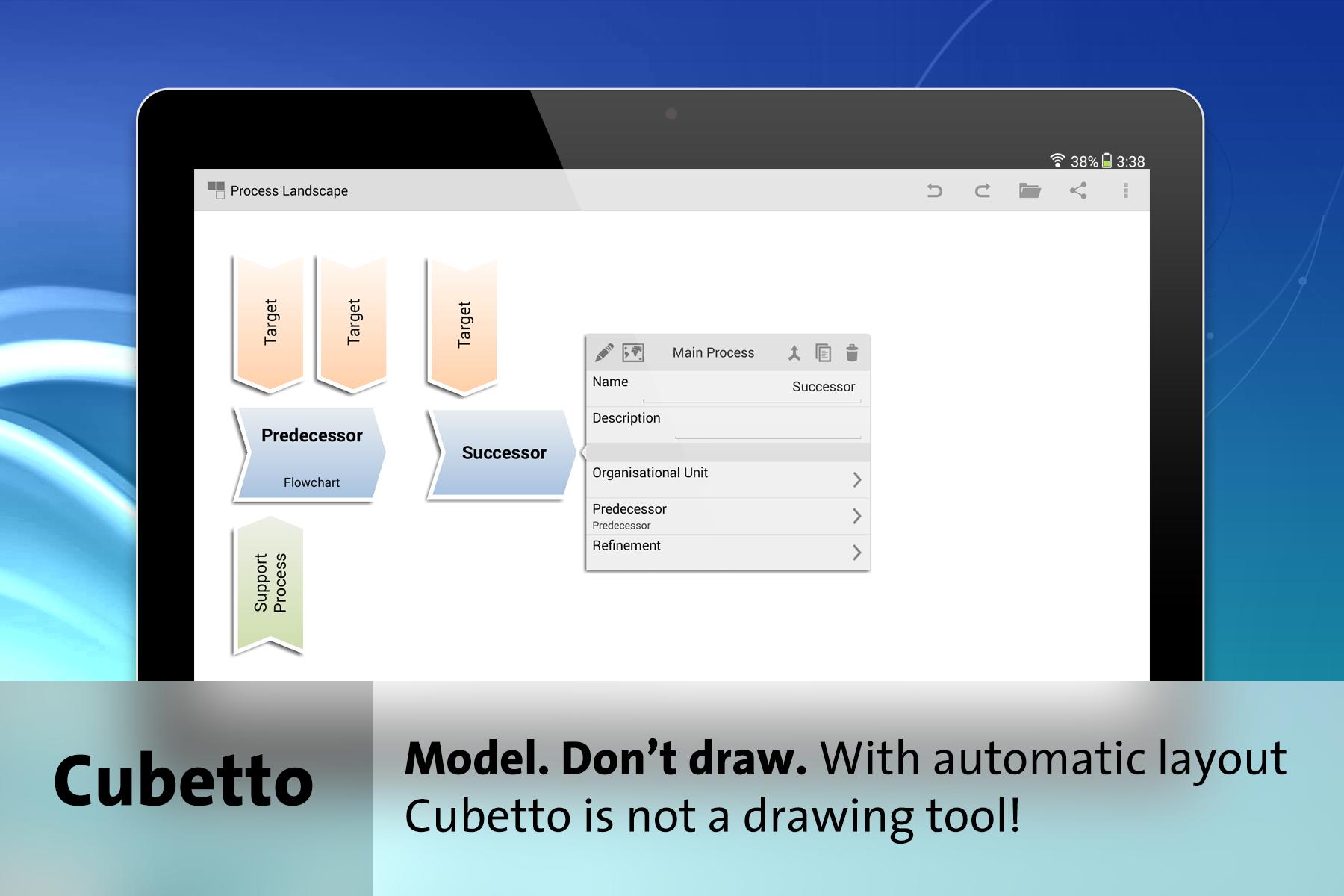
Task: Tap the 38% battery percentage text
Action: (x=1084, y=161)
